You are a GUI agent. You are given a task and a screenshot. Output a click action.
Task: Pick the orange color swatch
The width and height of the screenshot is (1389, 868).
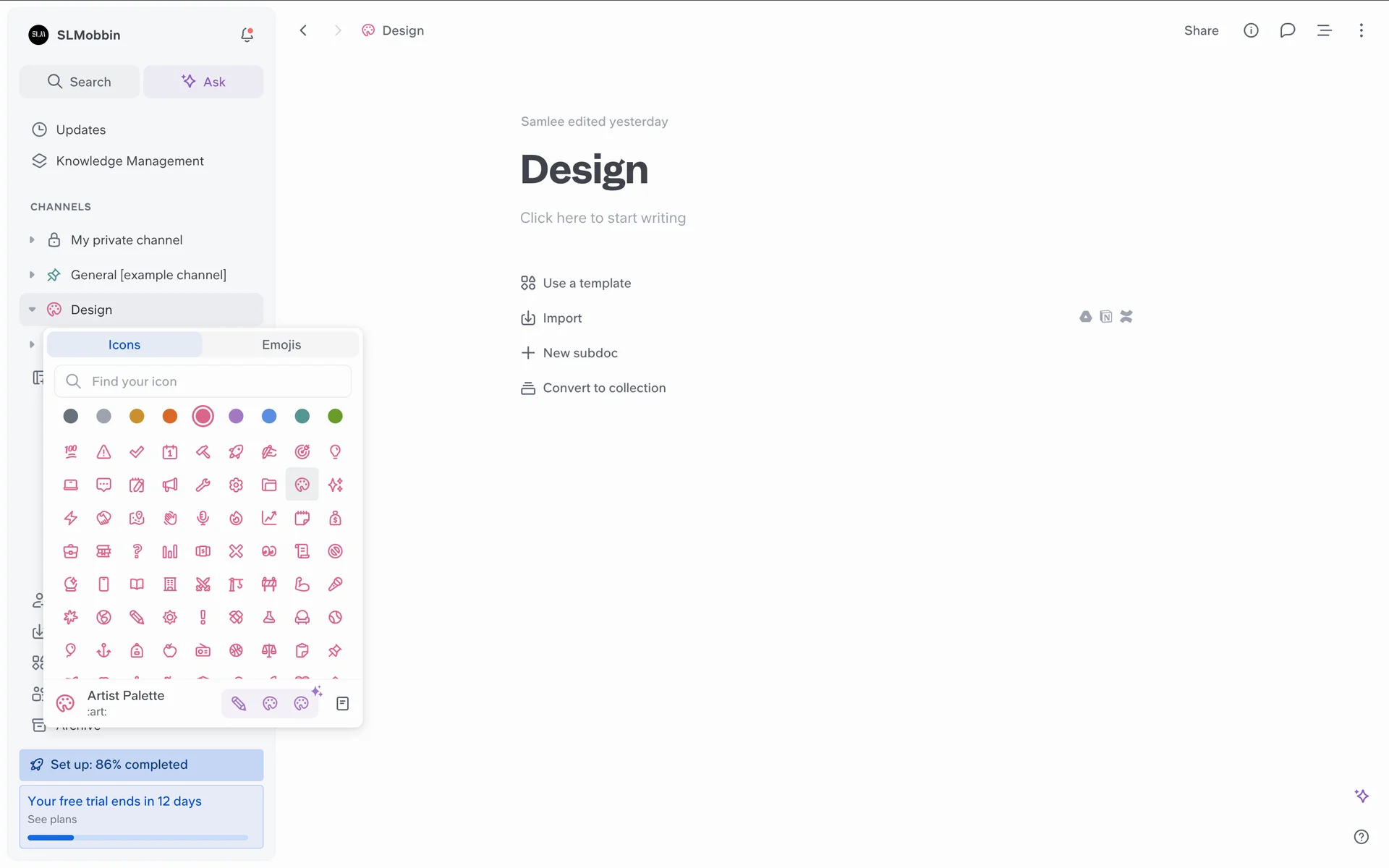click(x=170, y=416)
